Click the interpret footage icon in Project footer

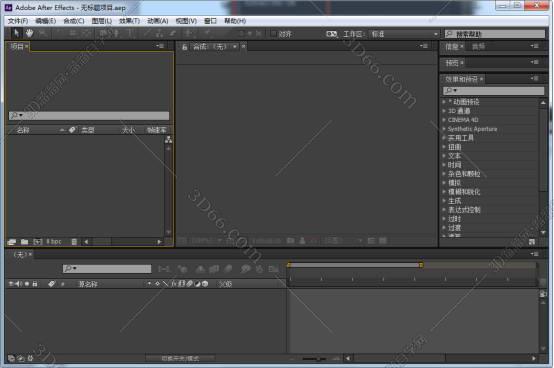pyautogui.click(x=12, y=242)
